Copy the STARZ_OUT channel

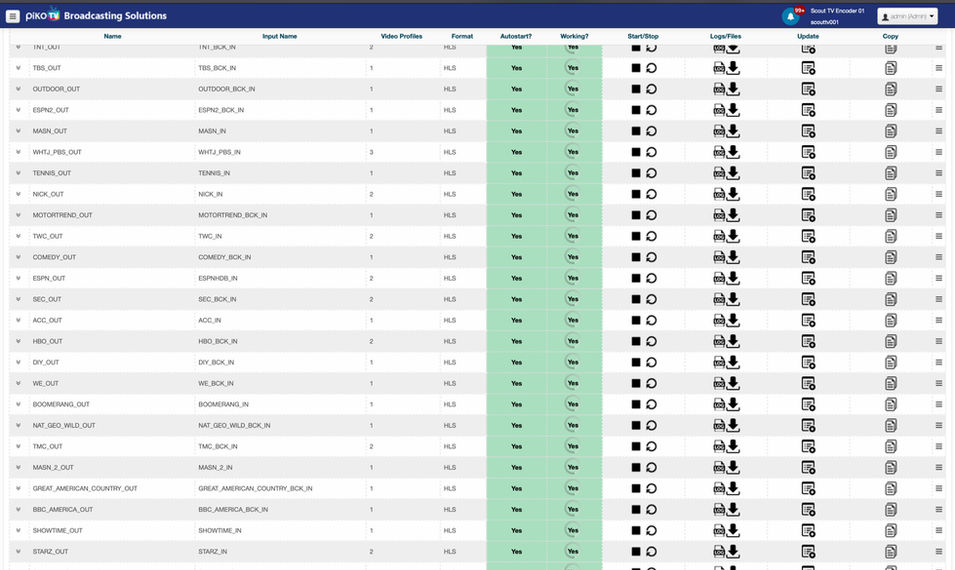click(x=890, y=551)
